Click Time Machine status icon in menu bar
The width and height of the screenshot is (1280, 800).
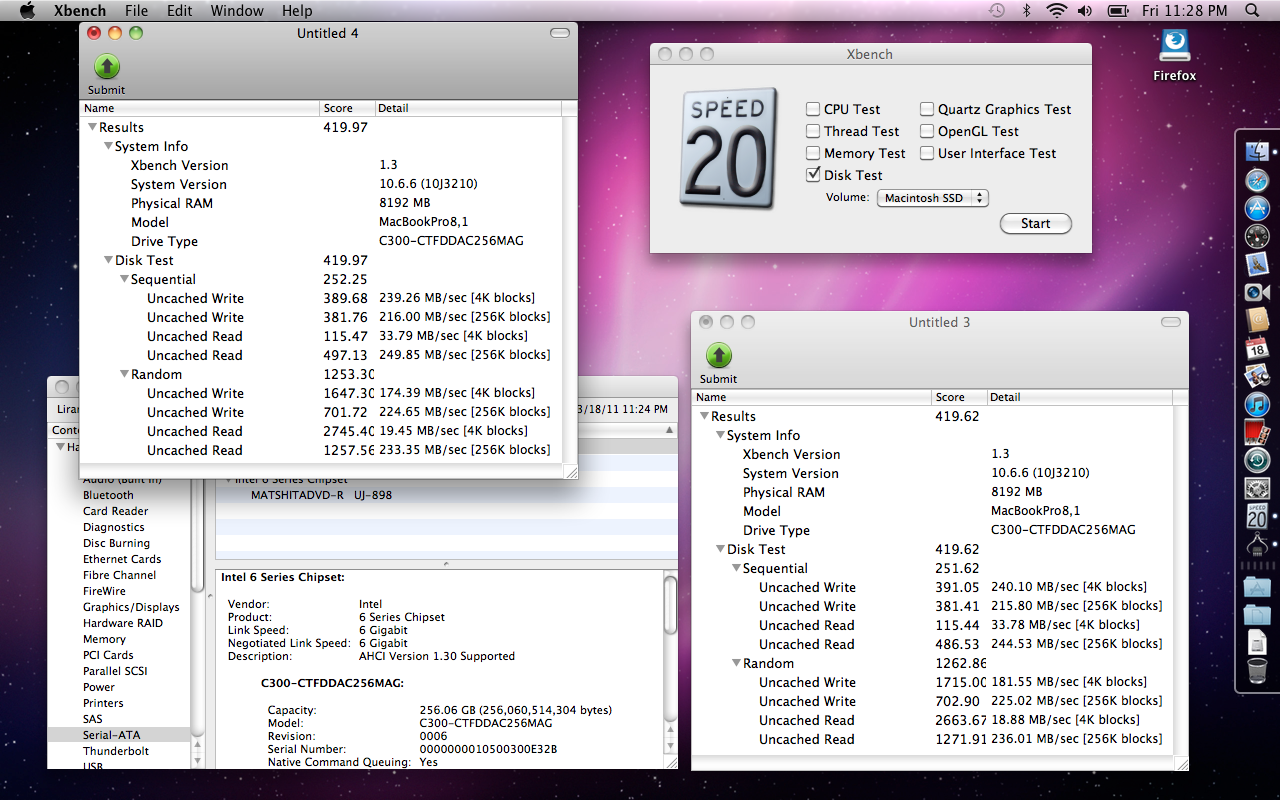(996, 10)
